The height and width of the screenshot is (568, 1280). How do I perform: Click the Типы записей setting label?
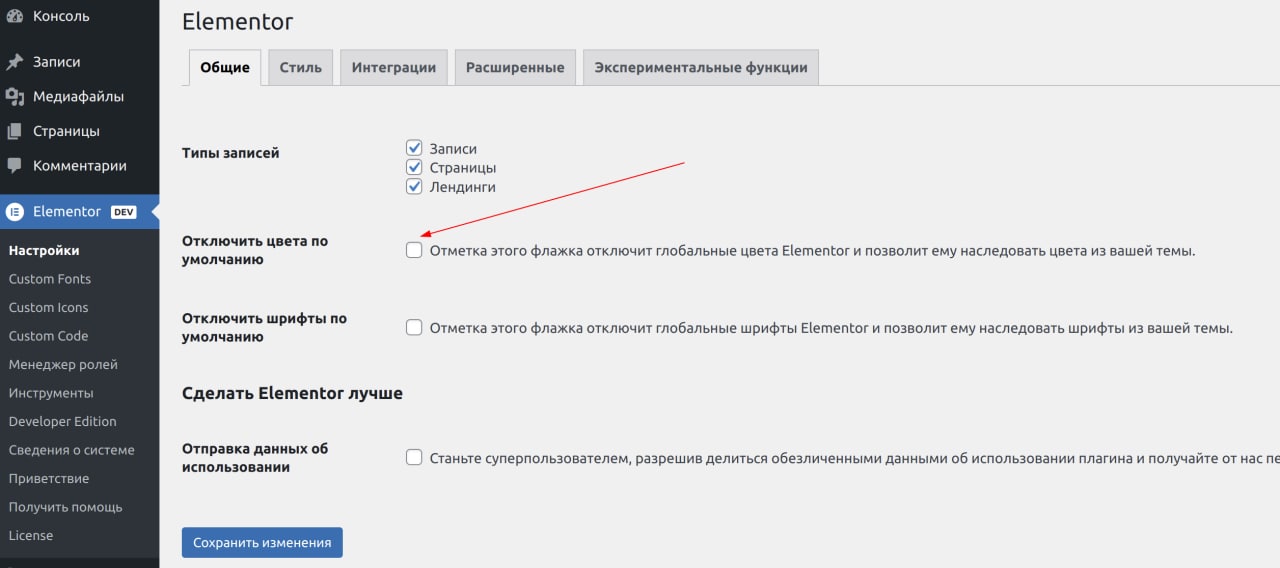[231, 153]
